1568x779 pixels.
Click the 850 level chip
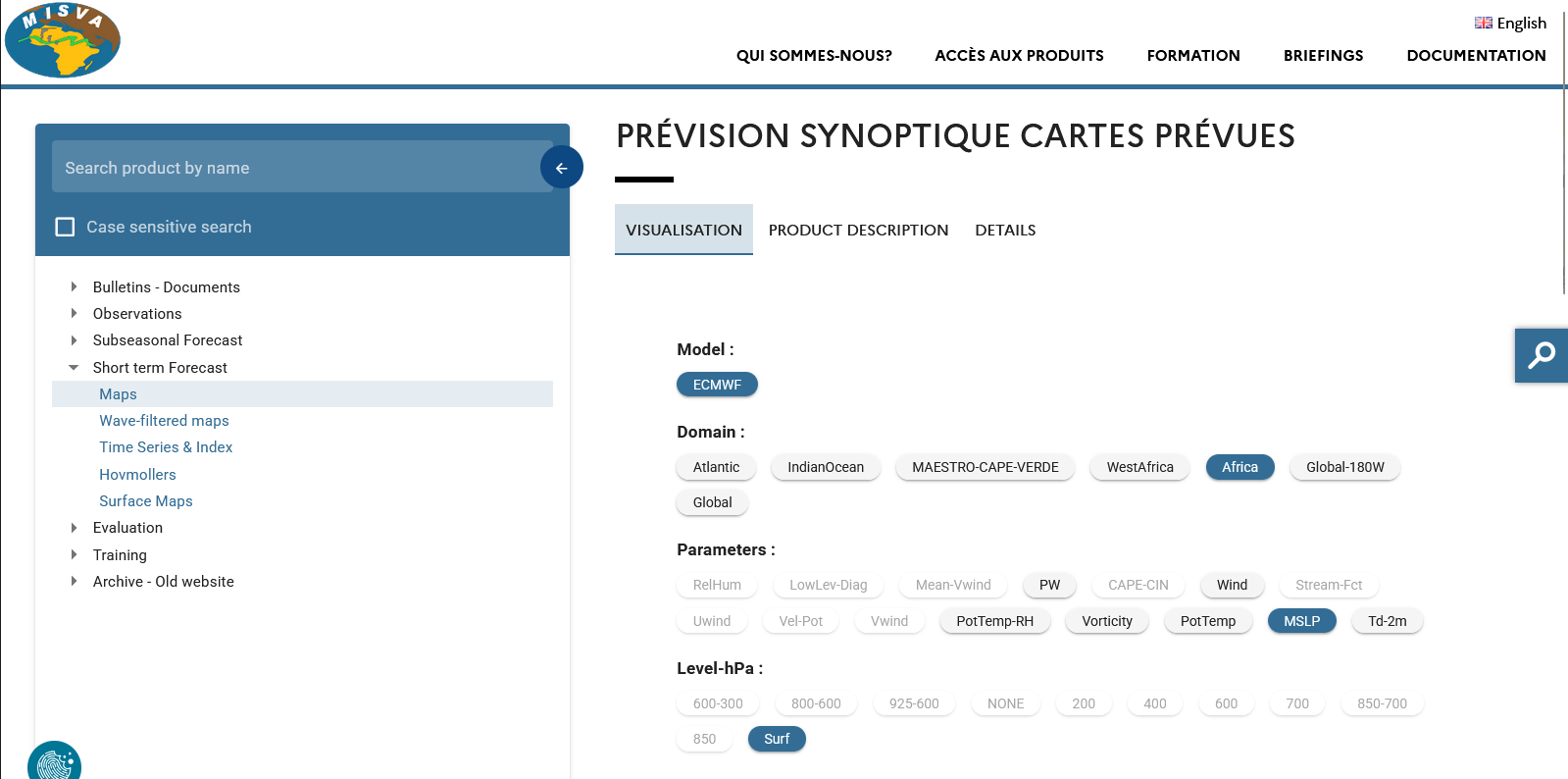click(x=704, y=739)
